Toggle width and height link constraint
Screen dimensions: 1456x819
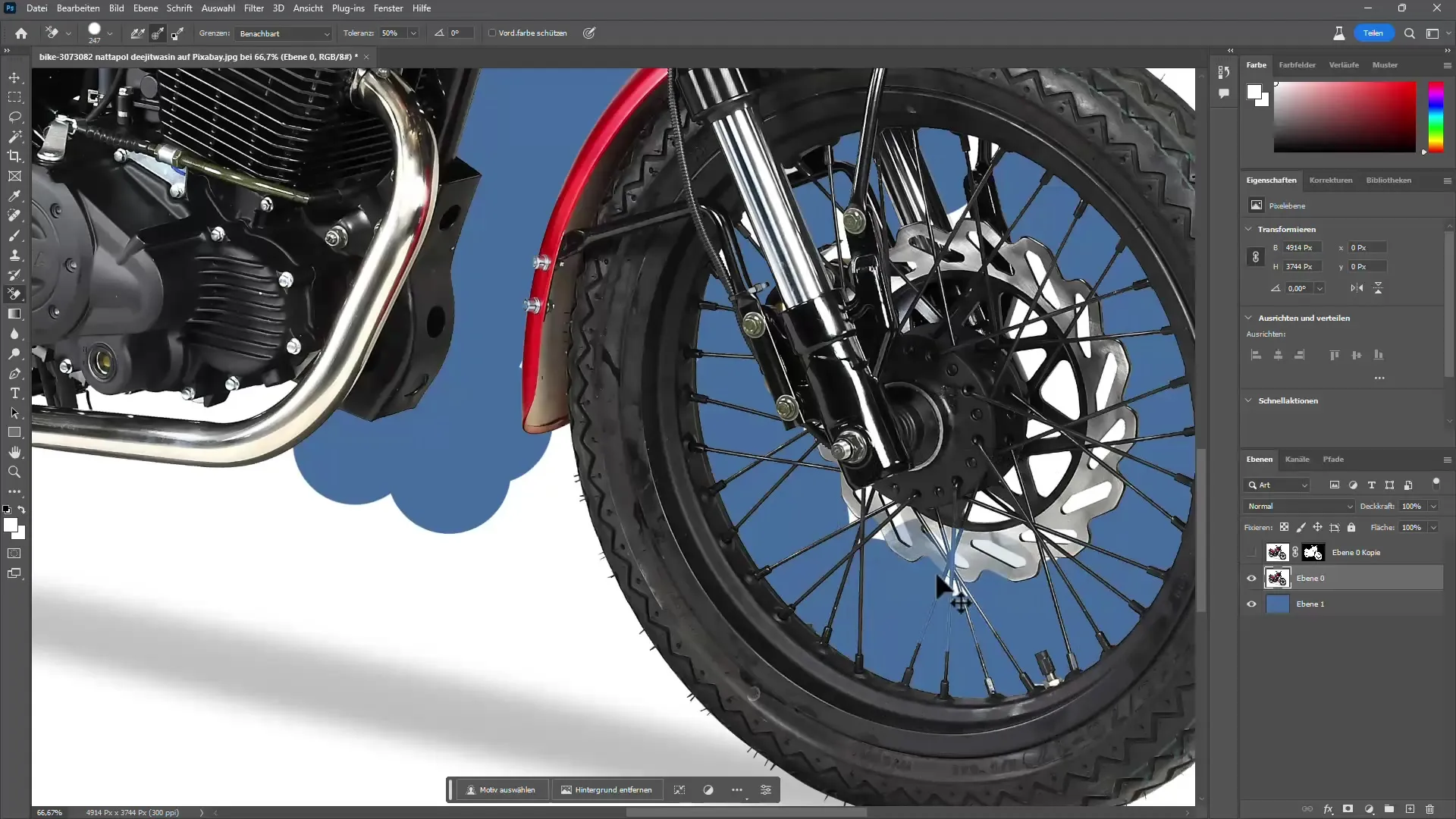(x=1256, y=257)
